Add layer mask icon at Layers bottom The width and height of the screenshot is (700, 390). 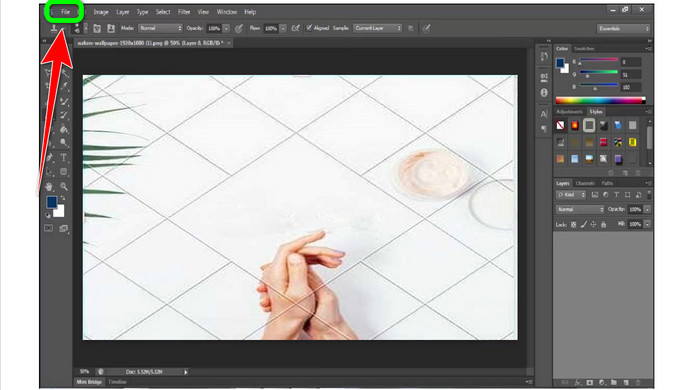click(590, 383)
